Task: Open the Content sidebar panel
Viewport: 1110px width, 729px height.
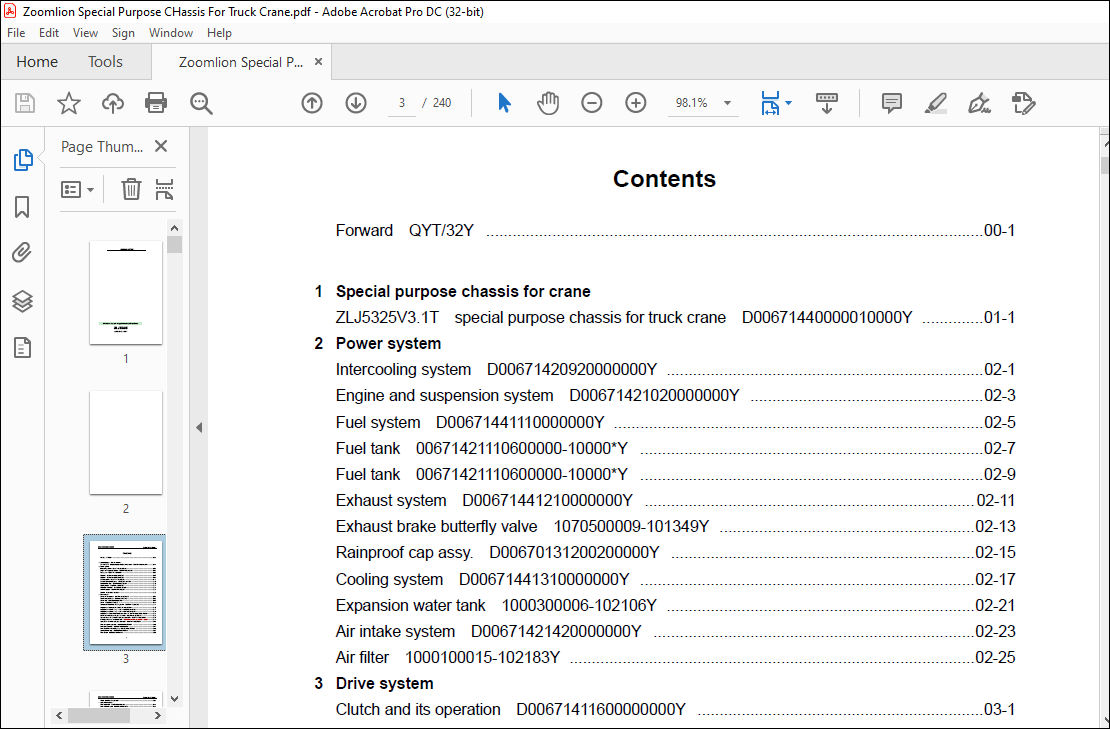Action: pyautogui.click(x=23, y=348)
